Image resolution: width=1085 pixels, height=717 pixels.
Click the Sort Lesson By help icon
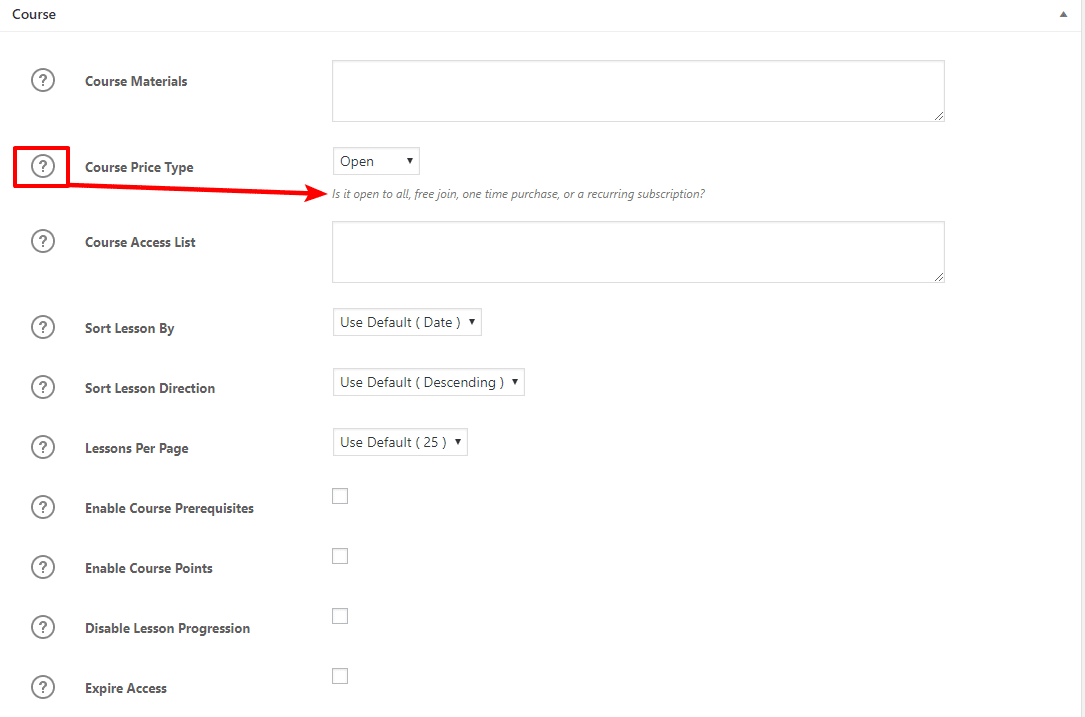tap(43, 326)
